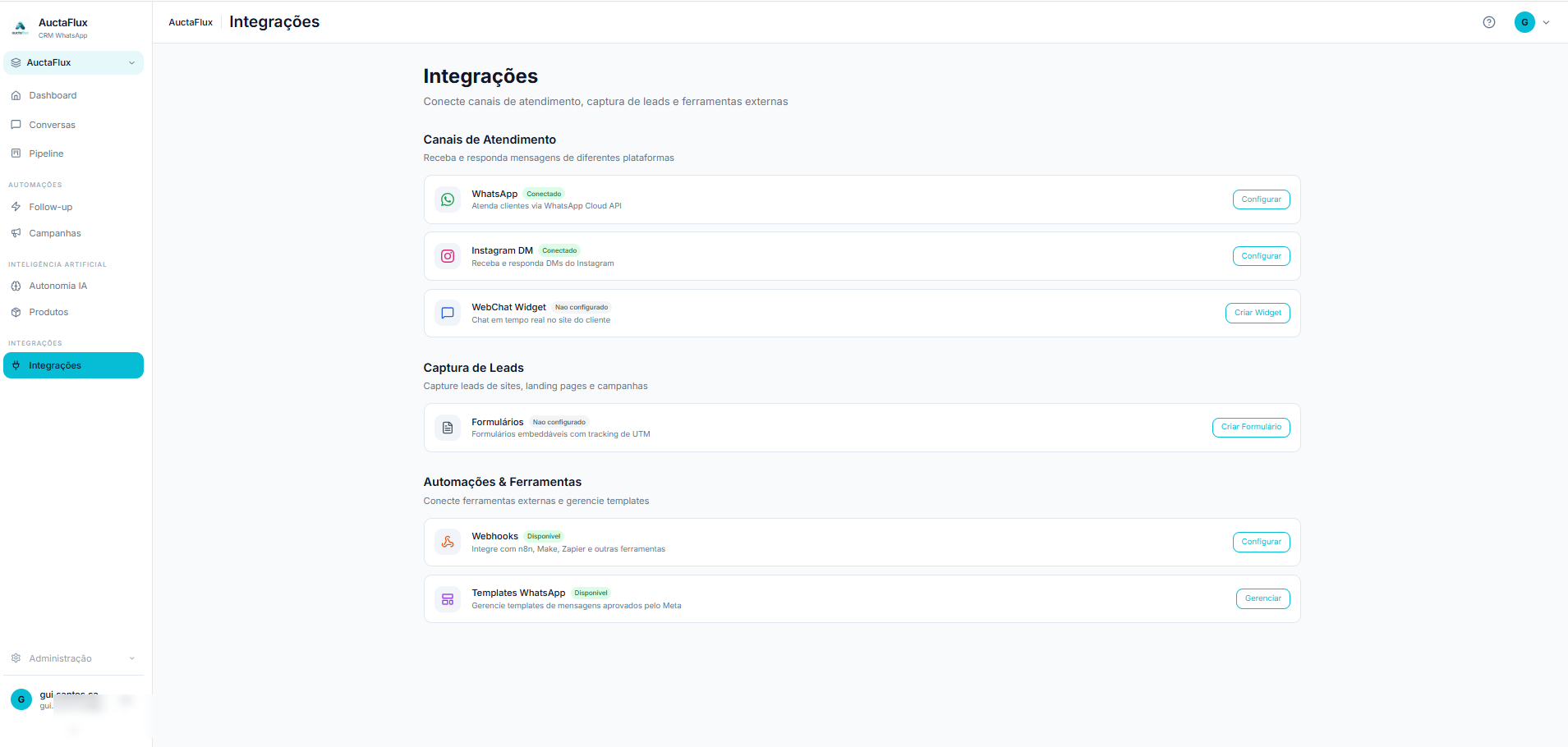Click the WebChat Widget chat icon

point(448,313)
